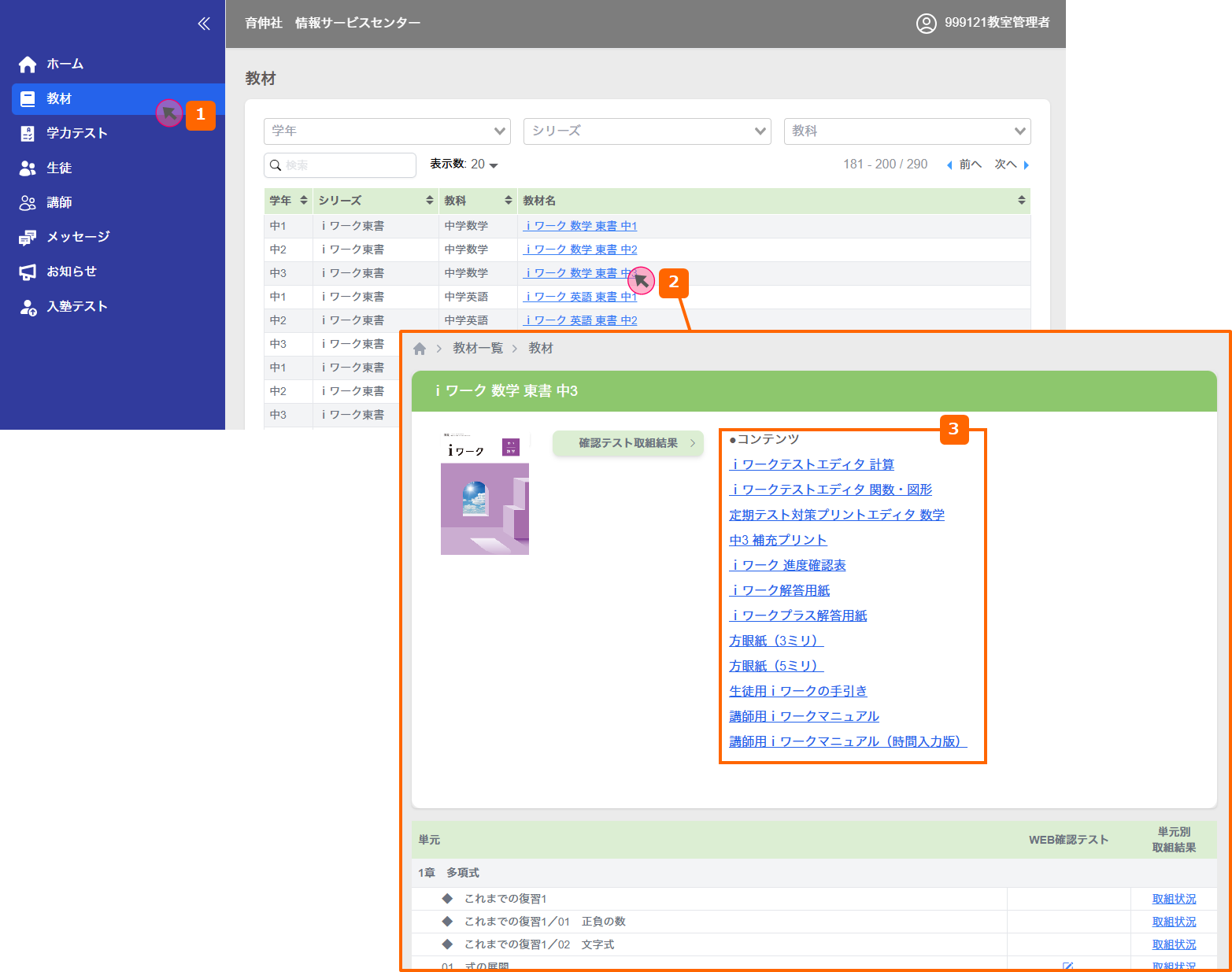Click breadcrumb home icon in material page
The image size is (1232, 972).
[x=420, y=349]
